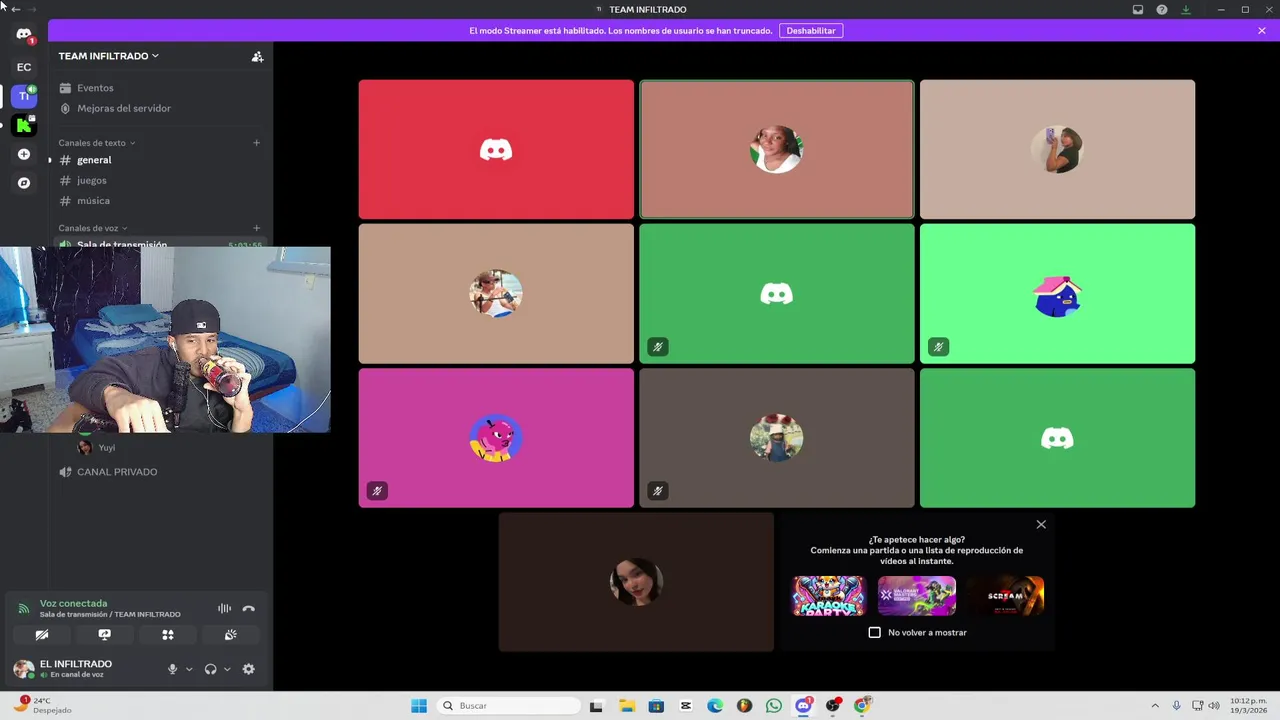Select the magenta participant tile with pink avatar
Viewport: 1280px width, 720px height.
pos(496,438)
